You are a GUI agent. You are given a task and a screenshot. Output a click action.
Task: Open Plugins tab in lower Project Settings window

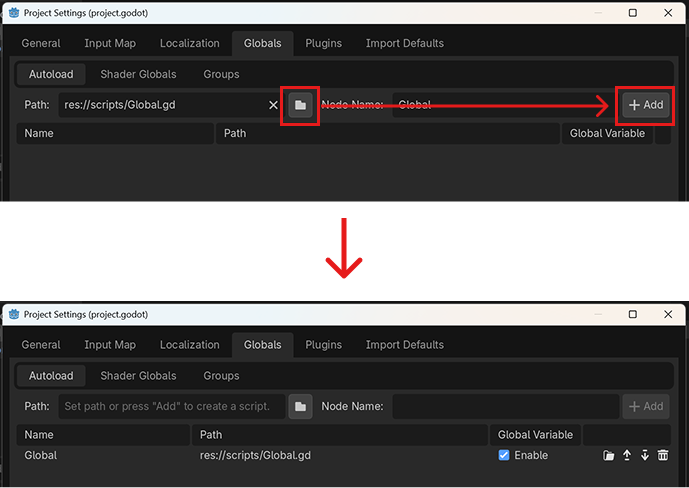tap(323, 345)
